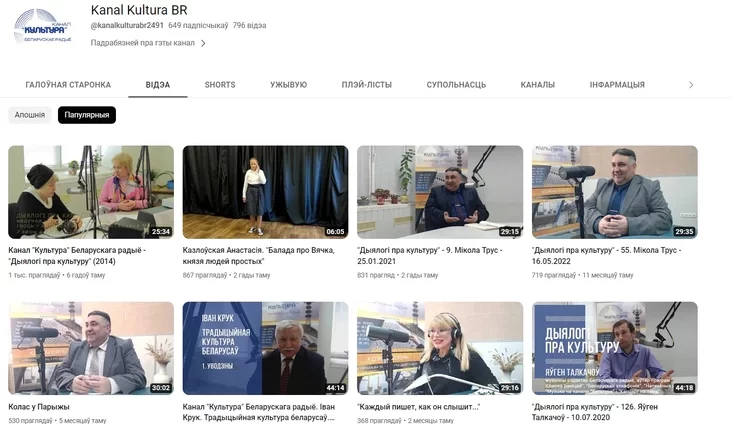The width and height of the screenshot is (732, 424).
Task: Open the SHORTS tab
Action: 220,85
